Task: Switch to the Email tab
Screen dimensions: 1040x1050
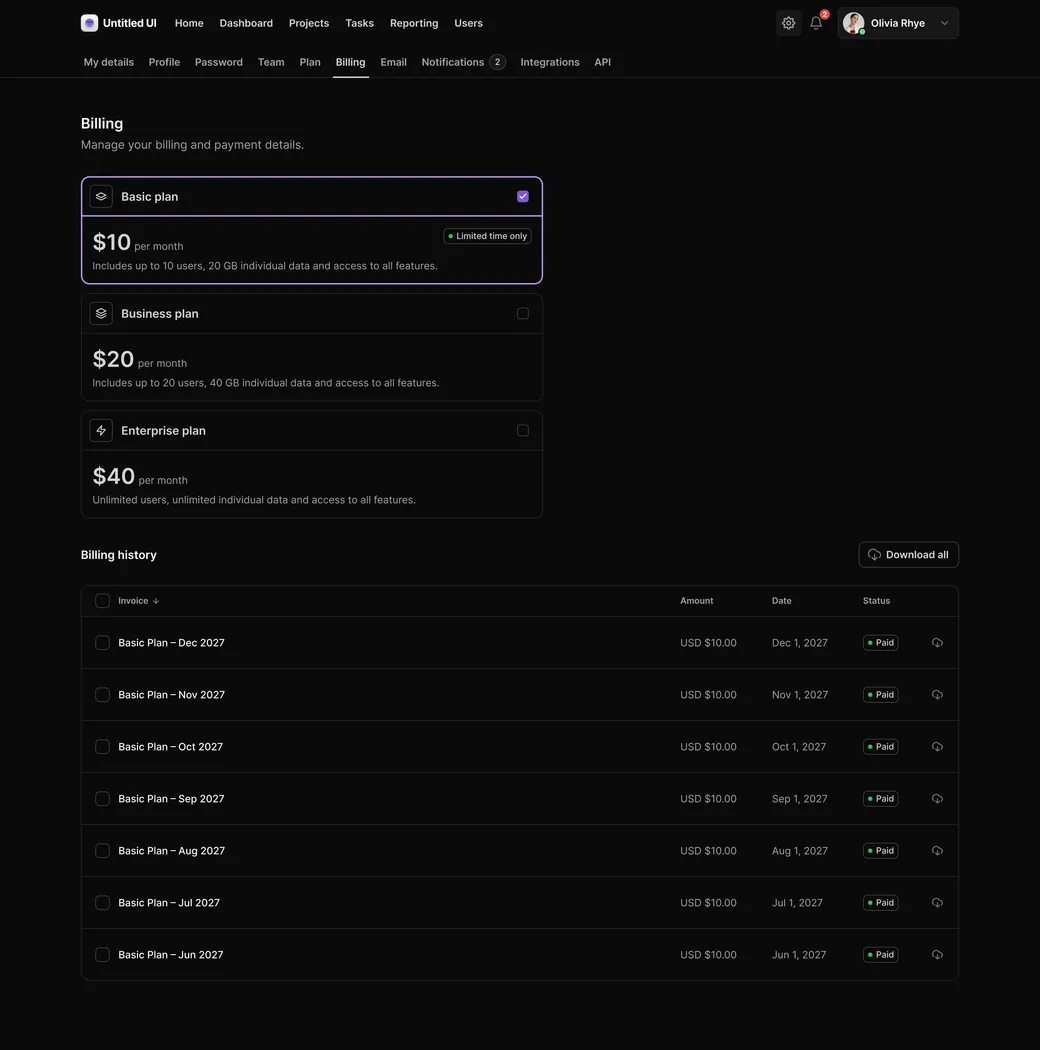Action: [394, 62]
